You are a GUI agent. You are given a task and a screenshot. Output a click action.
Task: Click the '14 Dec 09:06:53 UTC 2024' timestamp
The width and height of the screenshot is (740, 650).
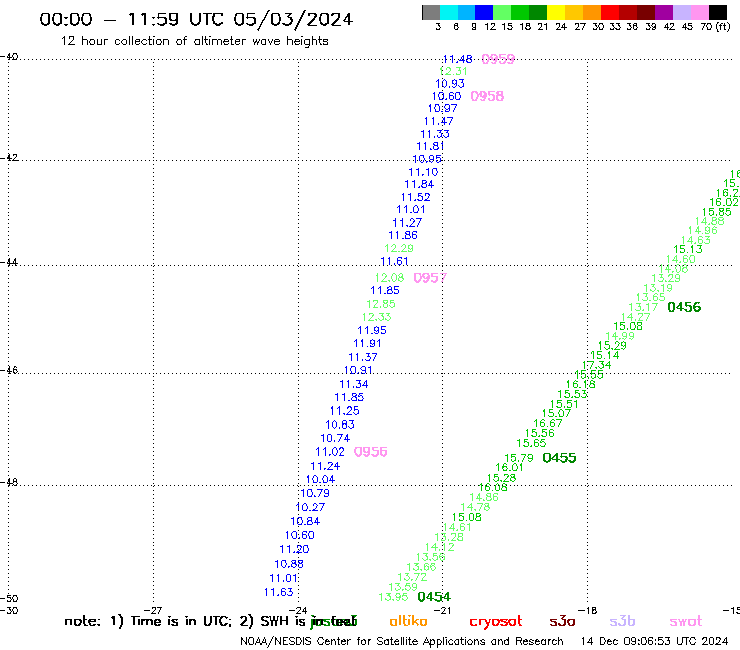(654, 641)
